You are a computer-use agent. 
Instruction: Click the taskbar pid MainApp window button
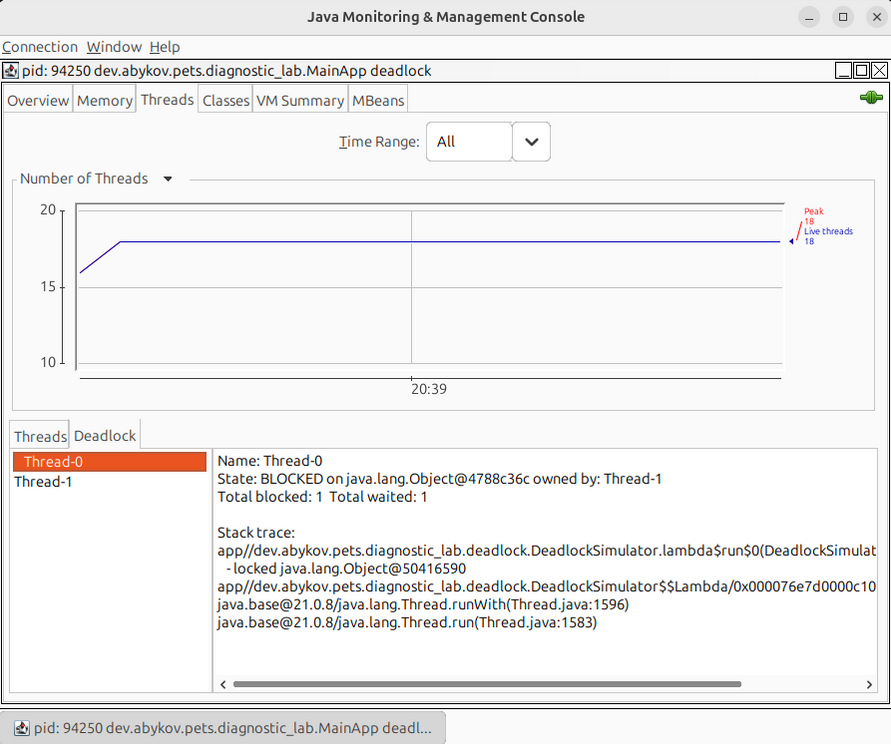tap(222, 729)
